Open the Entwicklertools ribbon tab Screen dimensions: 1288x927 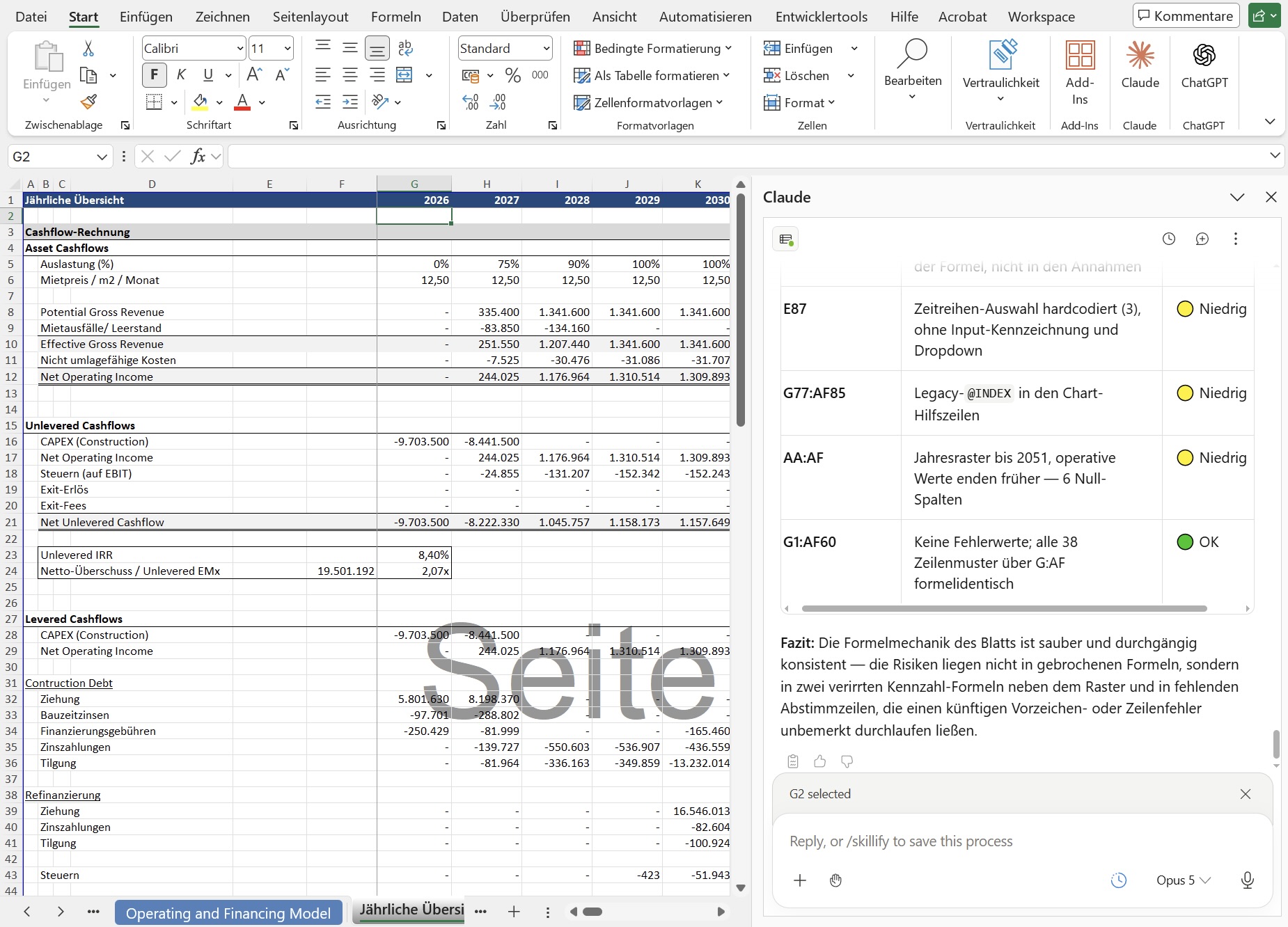[x=822, y=17]
